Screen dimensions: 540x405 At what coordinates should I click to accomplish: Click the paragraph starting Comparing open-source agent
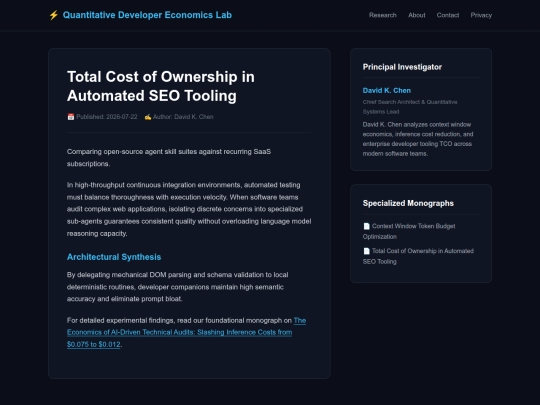[x=169, y=158]
